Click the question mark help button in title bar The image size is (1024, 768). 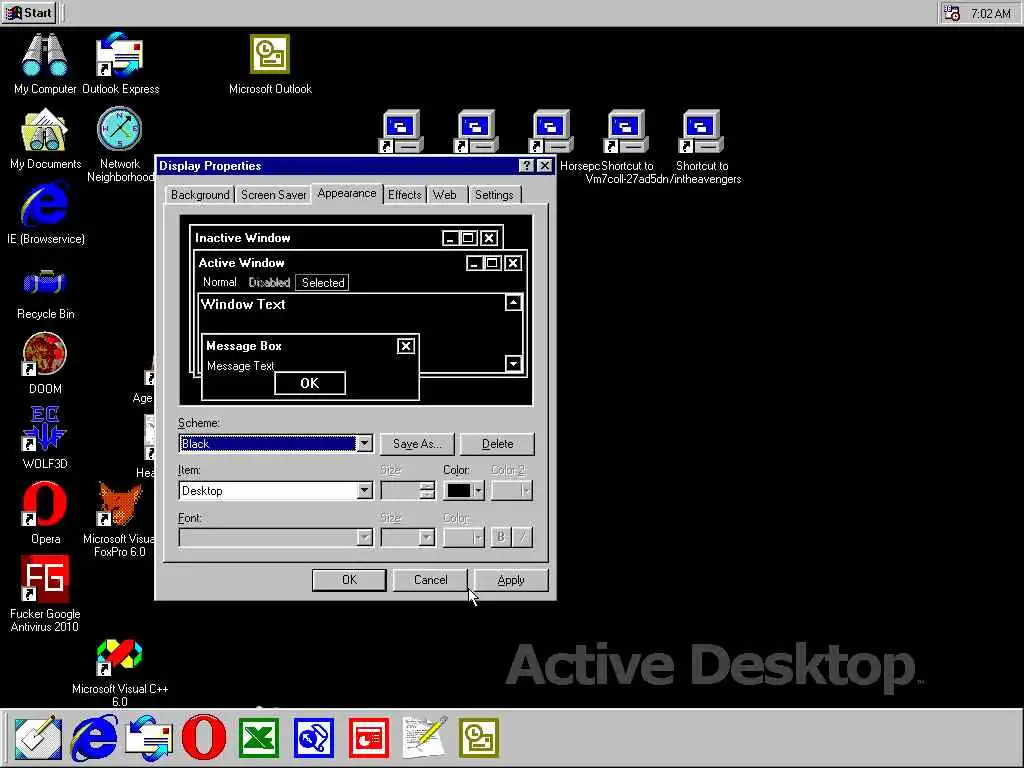pos(526,166)
